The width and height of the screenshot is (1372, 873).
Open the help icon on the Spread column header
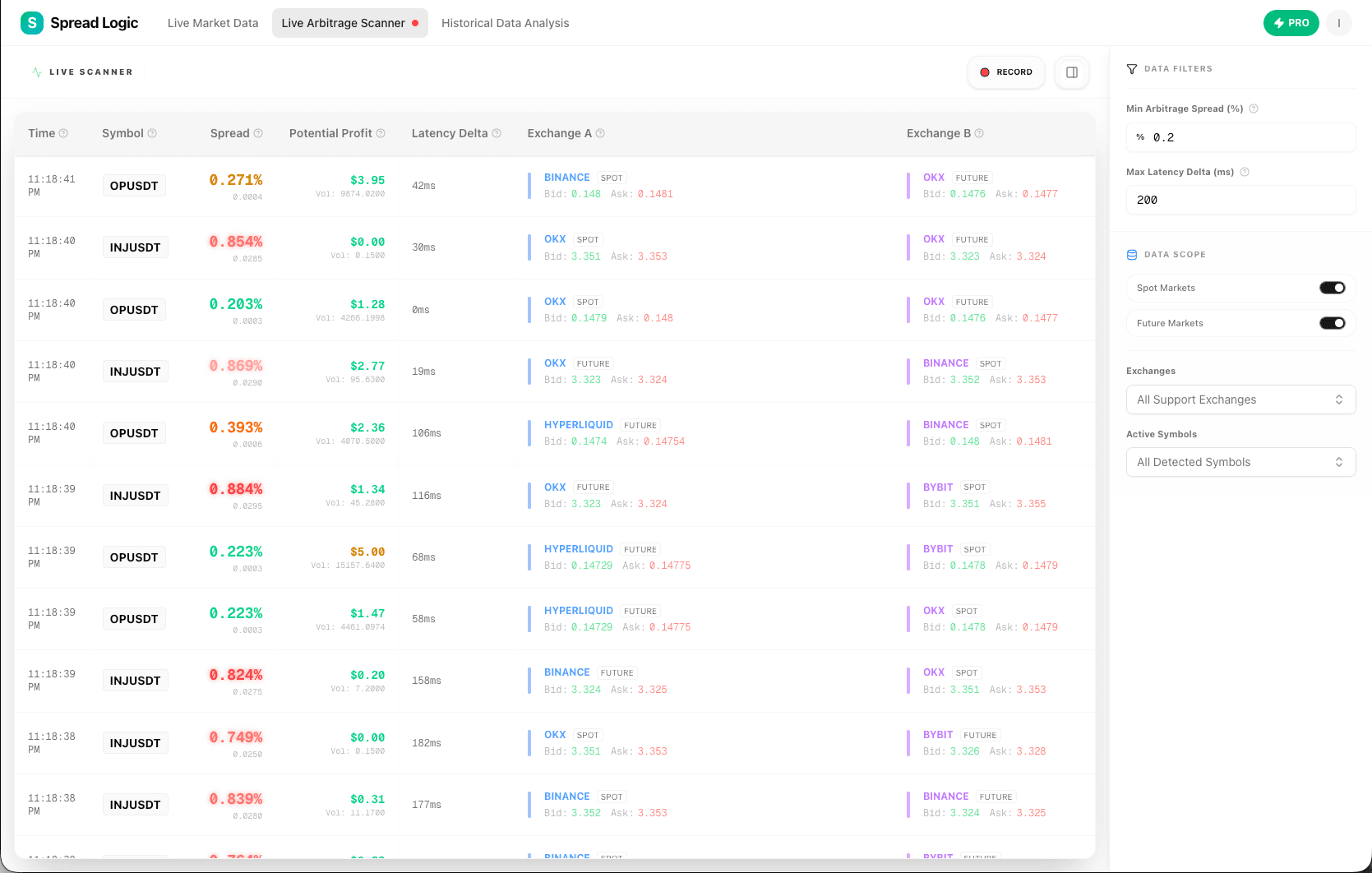[x=259, y=132]
